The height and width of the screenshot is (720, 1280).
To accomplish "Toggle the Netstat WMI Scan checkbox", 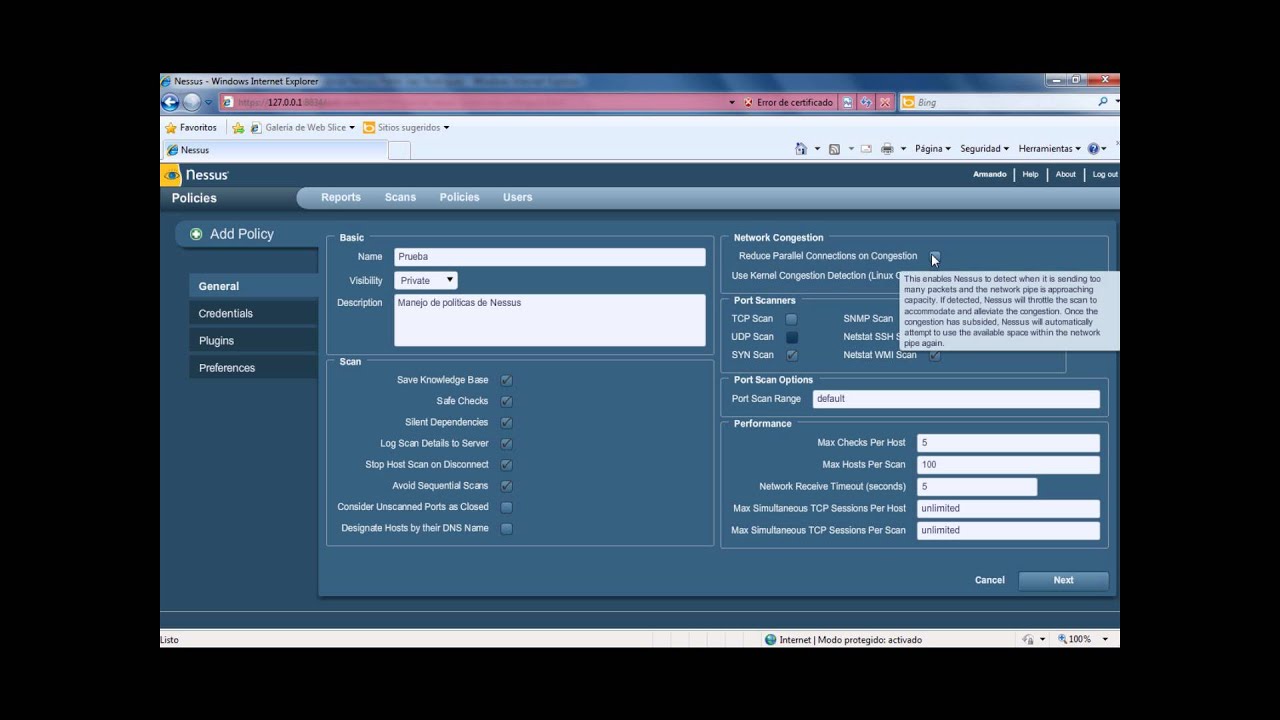I will 935,355.
